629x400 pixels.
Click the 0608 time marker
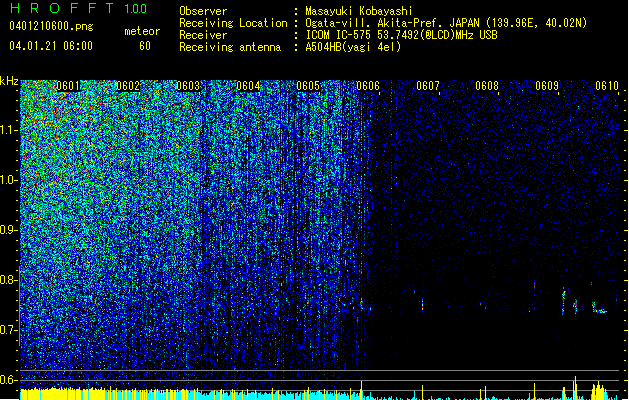coord(487,86)
